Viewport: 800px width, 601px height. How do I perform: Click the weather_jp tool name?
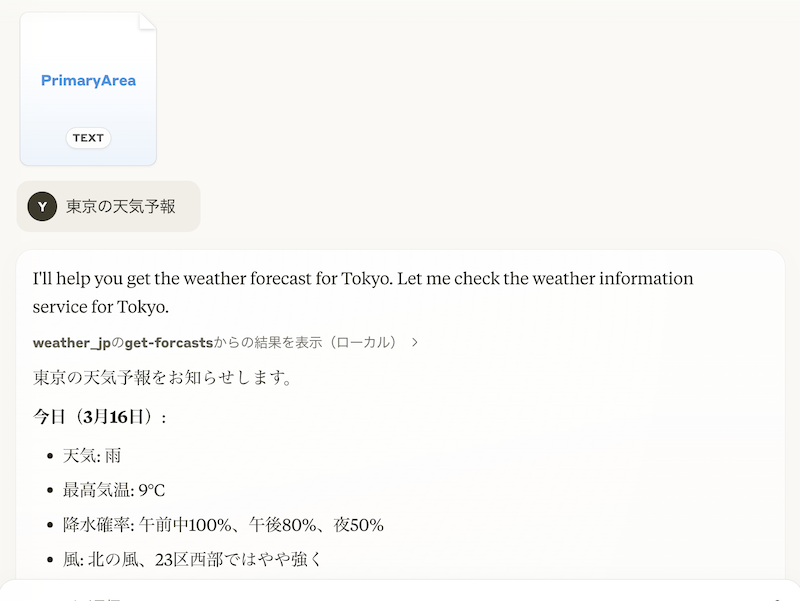click(x=71, y=343)
